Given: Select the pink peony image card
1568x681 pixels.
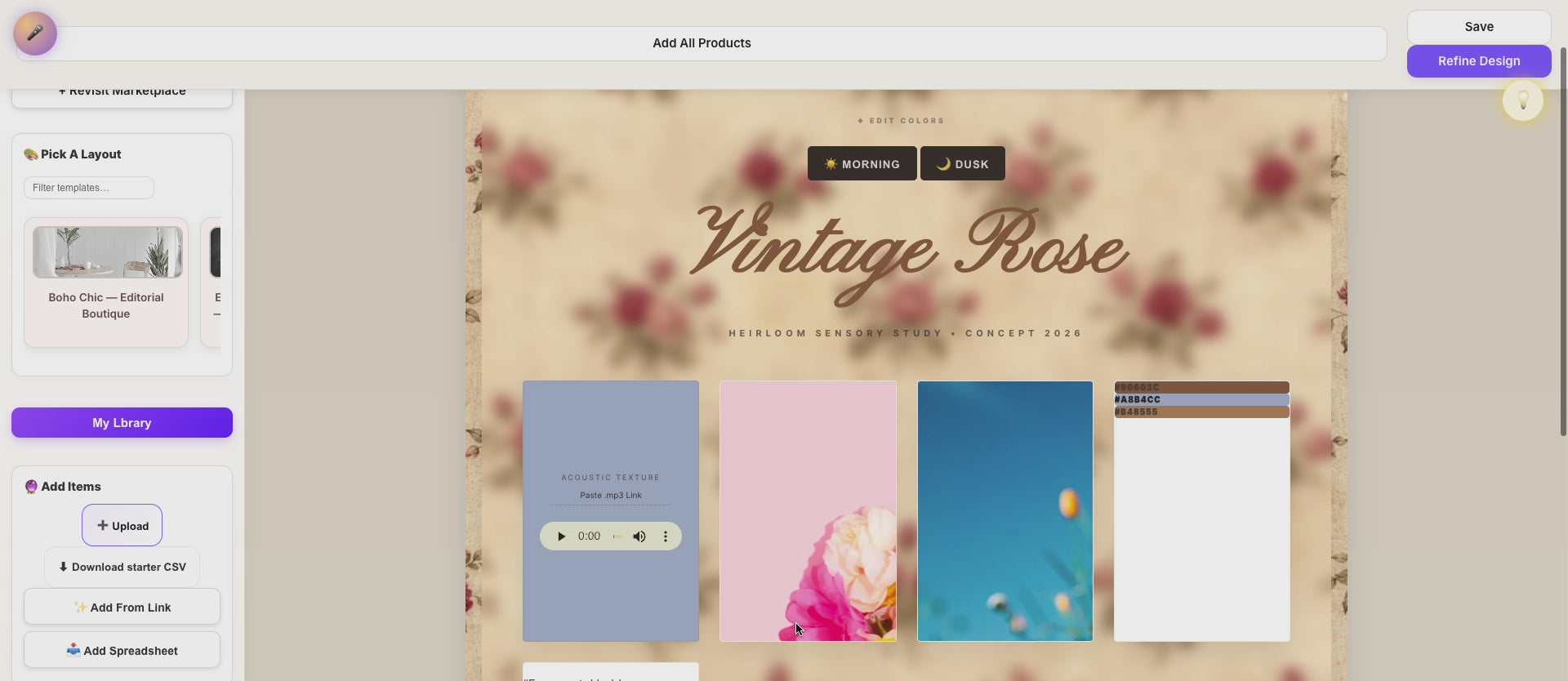Looking at the screenshot, I should point(808,511).
